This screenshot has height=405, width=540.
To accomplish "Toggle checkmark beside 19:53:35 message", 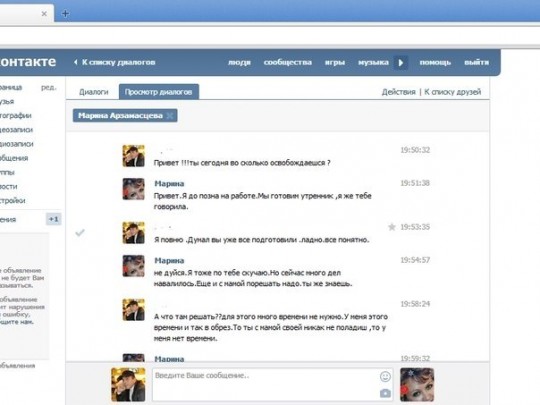I will tap(80, 233).
